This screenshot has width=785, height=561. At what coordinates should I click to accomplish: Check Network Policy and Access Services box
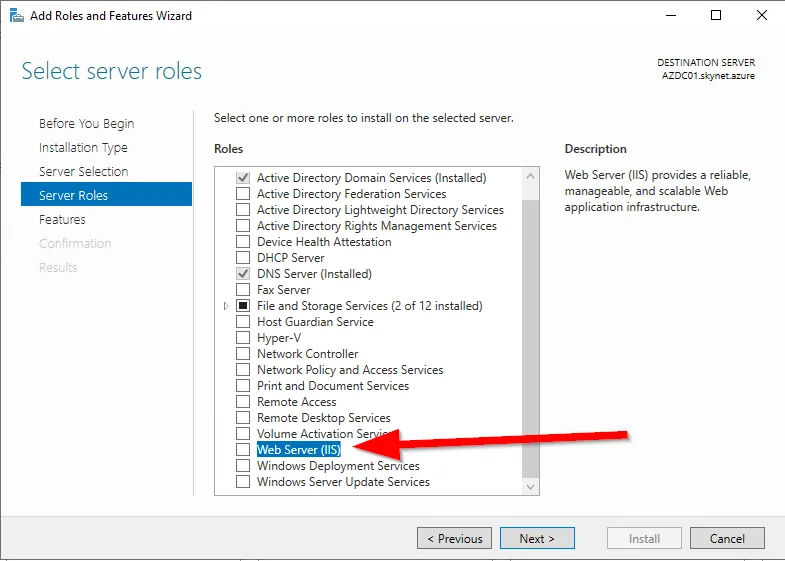pyautogui.click(x=243, y=370)
